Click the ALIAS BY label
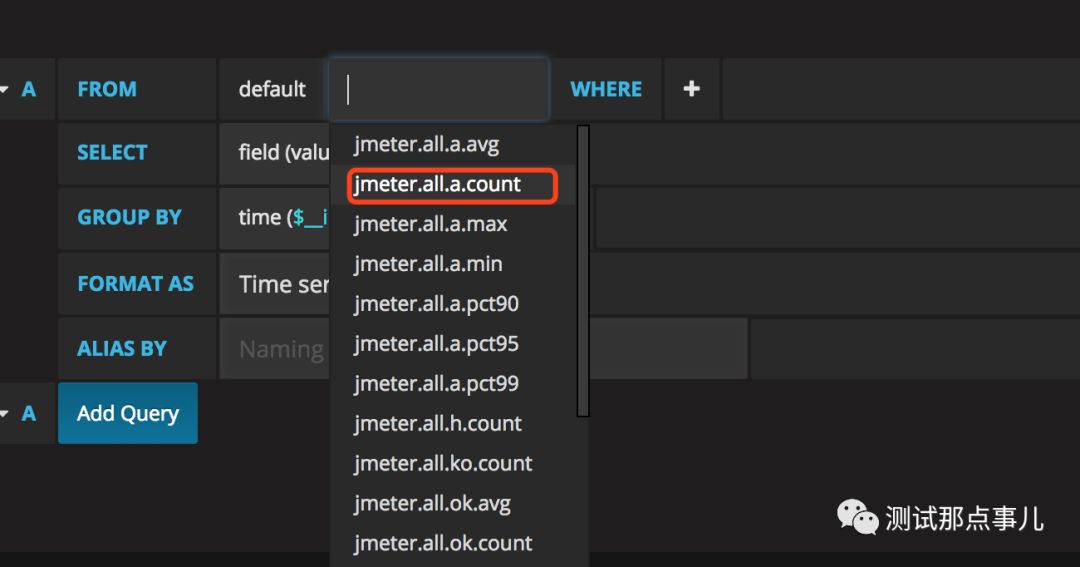The image size is (1080, 567). tap(121, 349)
